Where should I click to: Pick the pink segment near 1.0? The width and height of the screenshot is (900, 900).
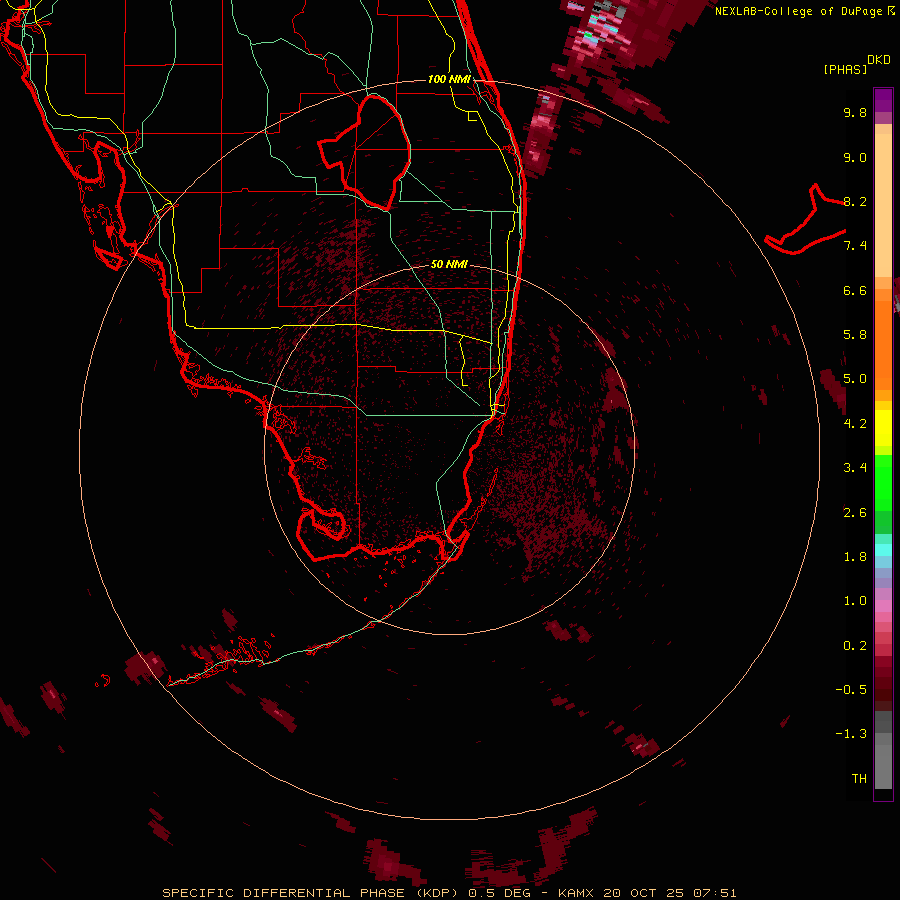click(883, 606)
